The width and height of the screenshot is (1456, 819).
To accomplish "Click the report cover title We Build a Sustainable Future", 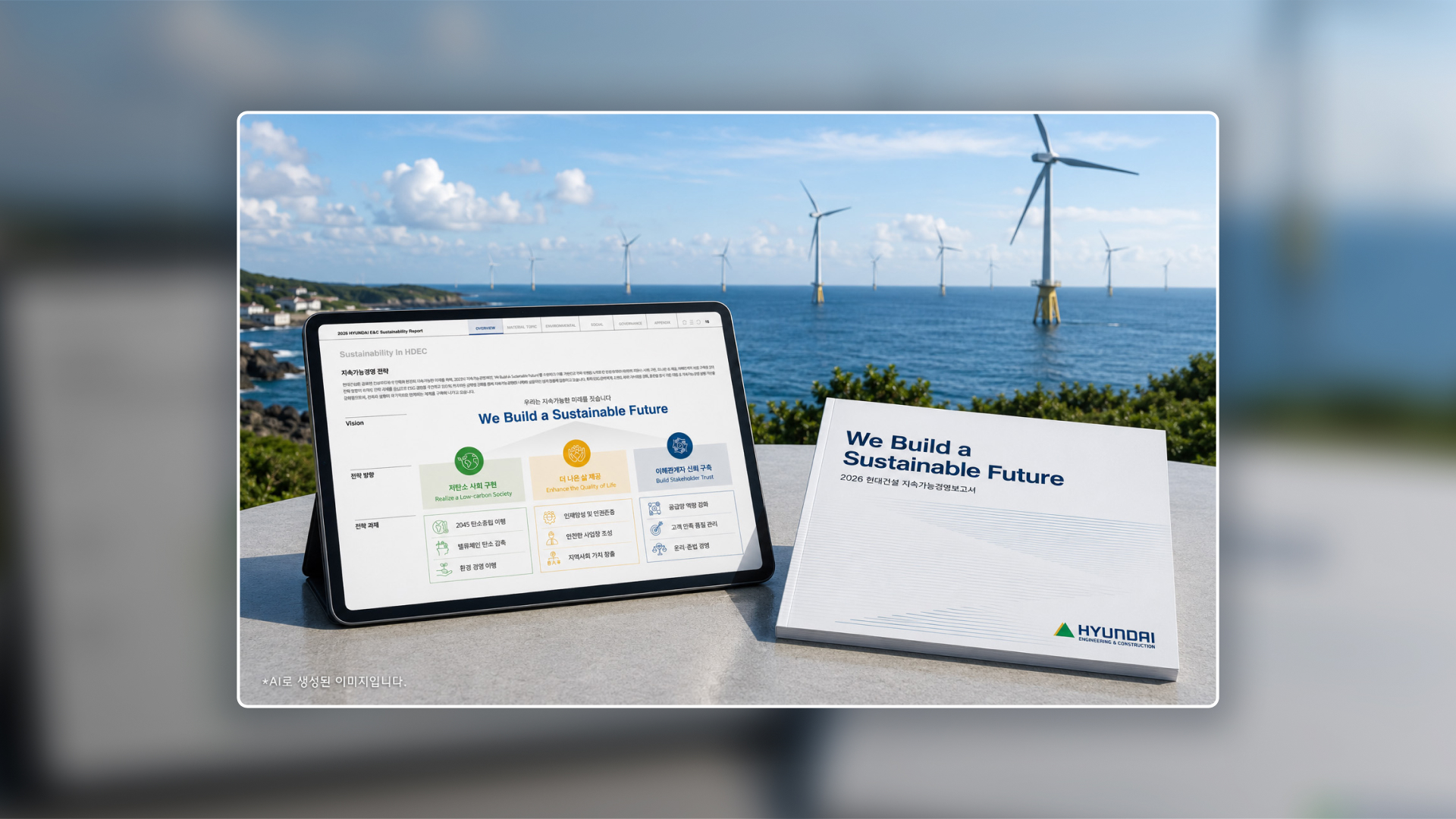I will [x=954, y=459].
